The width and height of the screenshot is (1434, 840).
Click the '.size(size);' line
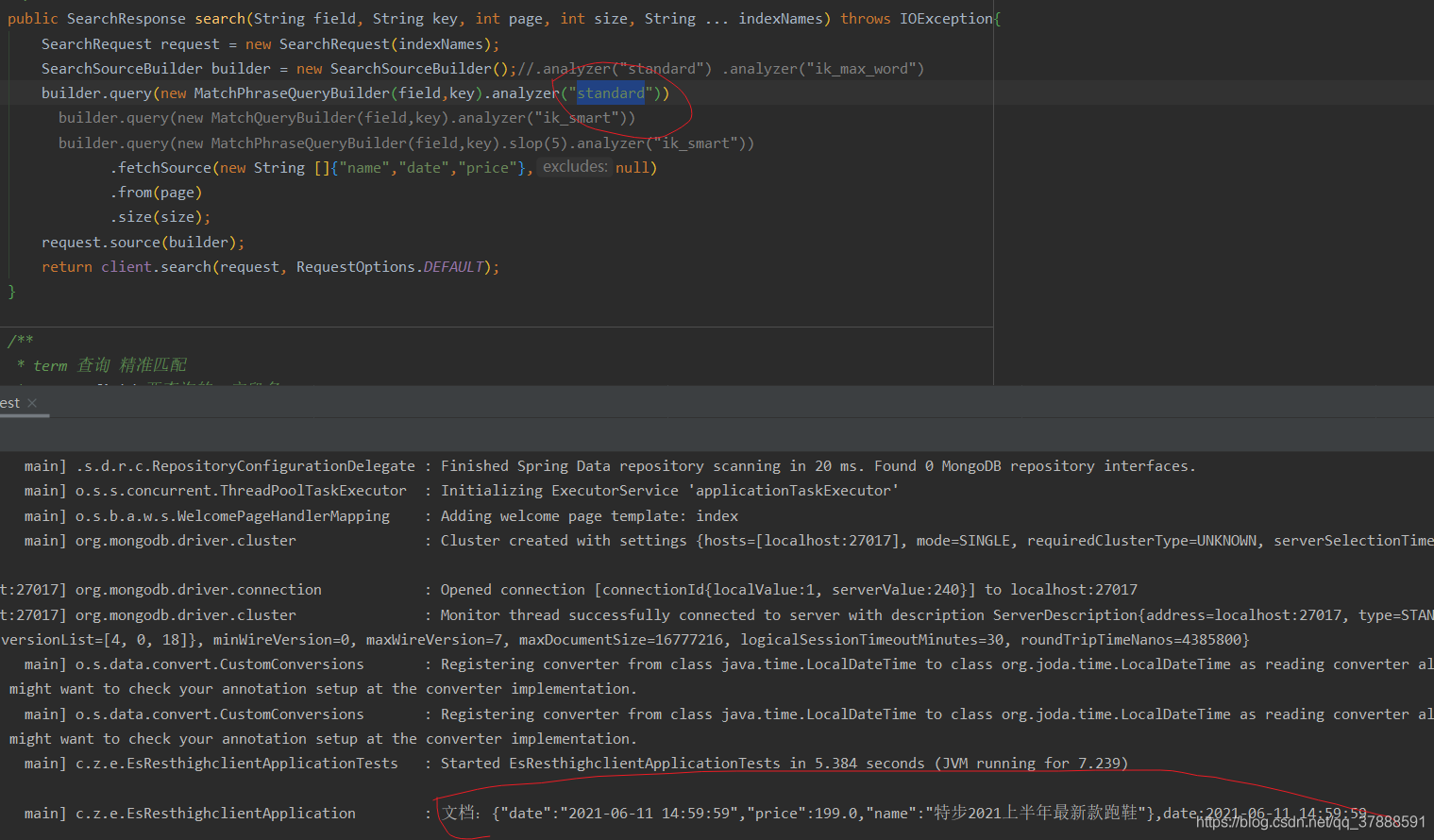pyautogui.click(x=160, y=217)
